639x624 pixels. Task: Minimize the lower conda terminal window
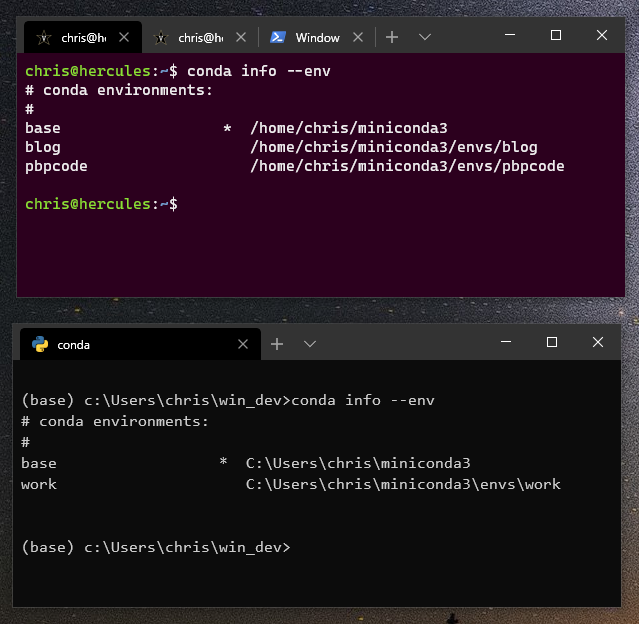coord(506,342)
